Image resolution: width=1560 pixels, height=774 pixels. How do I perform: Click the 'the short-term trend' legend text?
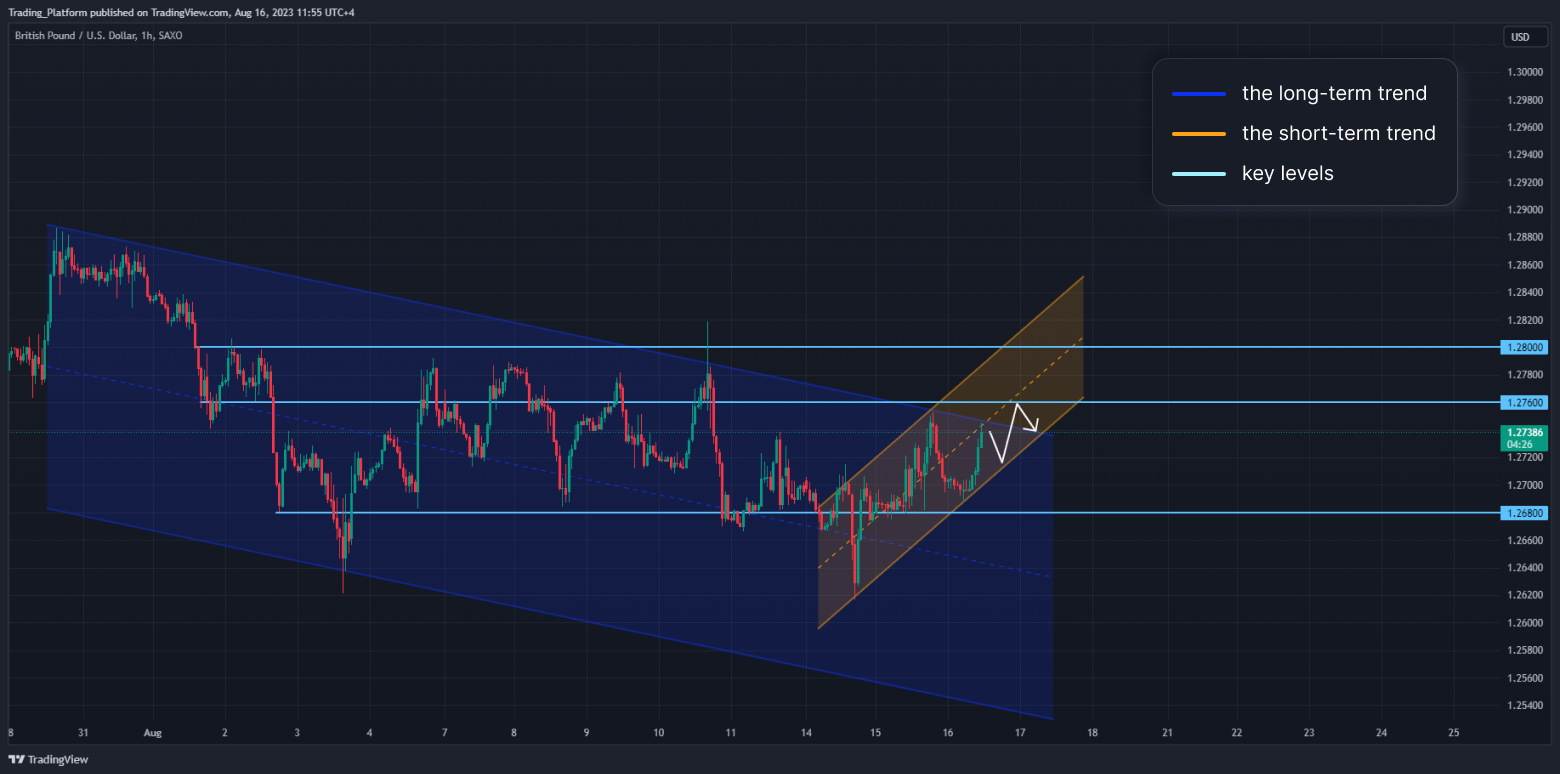[x=1339, y=133]
